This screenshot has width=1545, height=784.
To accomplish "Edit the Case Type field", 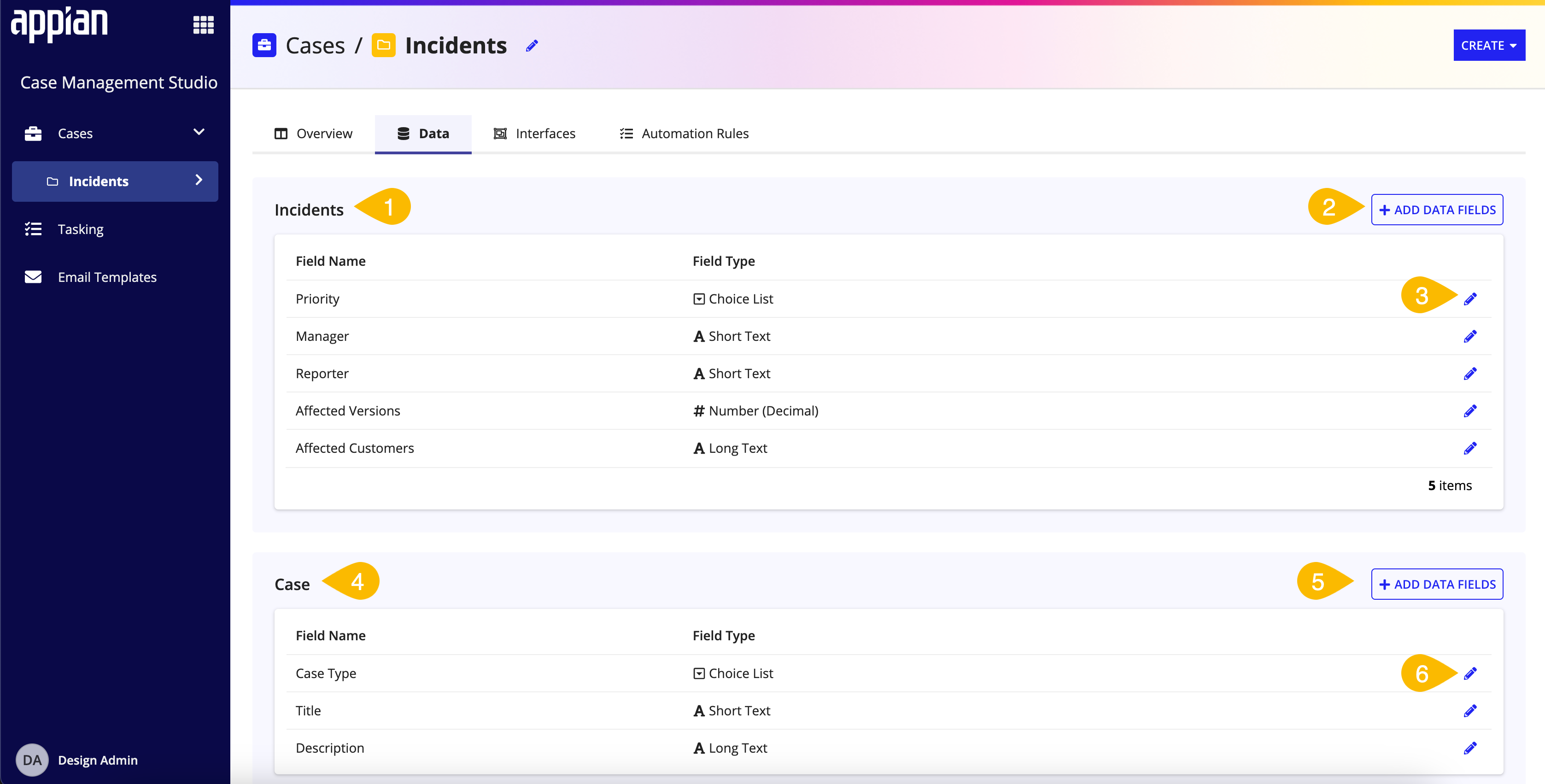I will [1470, 673].
